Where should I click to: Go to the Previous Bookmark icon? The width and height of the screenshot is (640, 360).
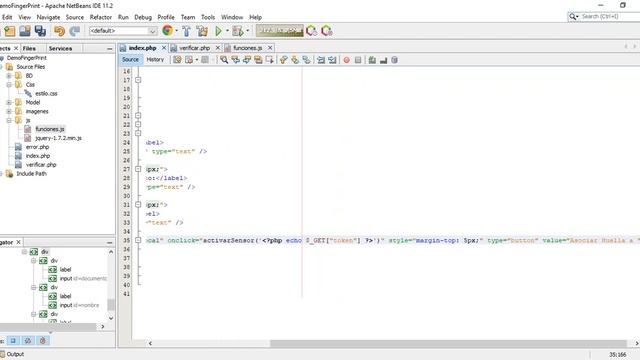click(284, 60)
